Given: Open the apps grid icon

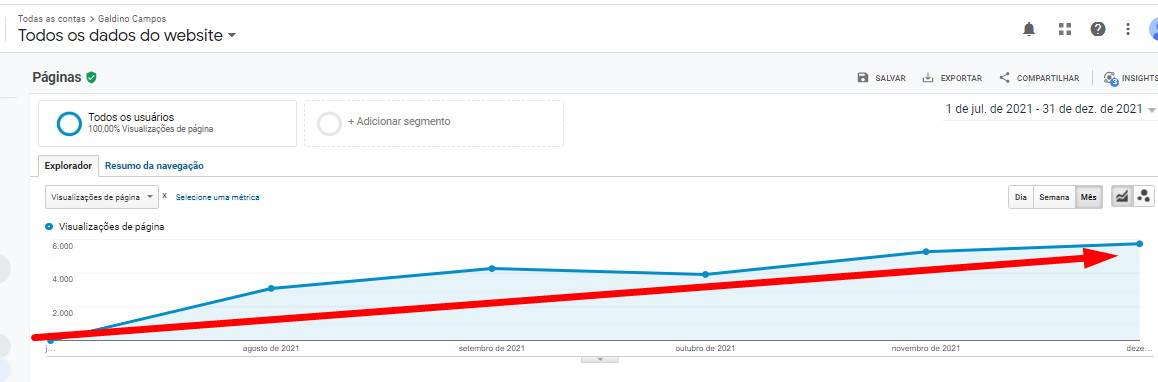Looking at the screenshot, I should click(1064, 29).
